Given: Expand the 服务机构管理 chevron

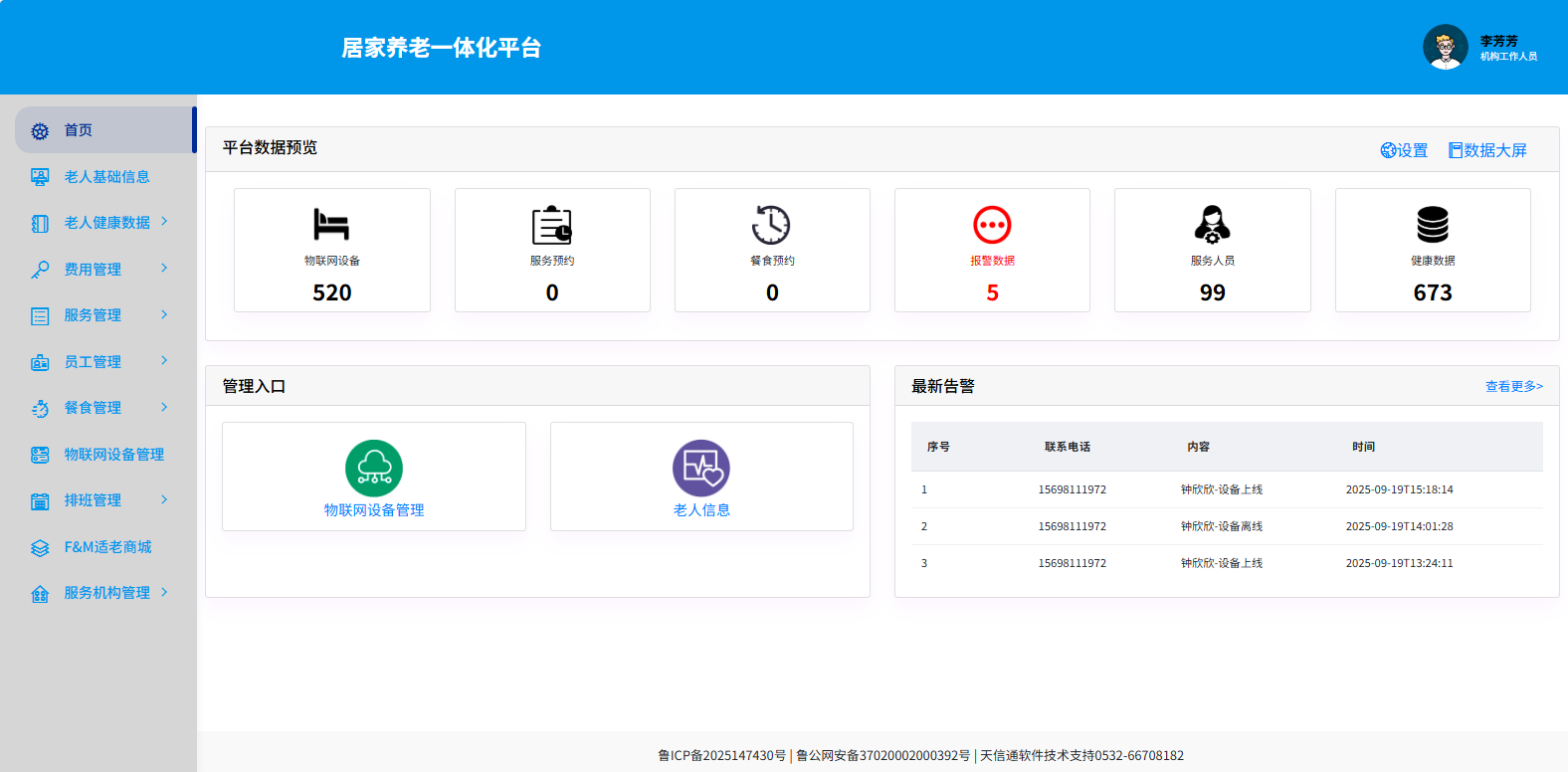Looking at the screenshot, I should pyautogui.click(x=164, y=592).
